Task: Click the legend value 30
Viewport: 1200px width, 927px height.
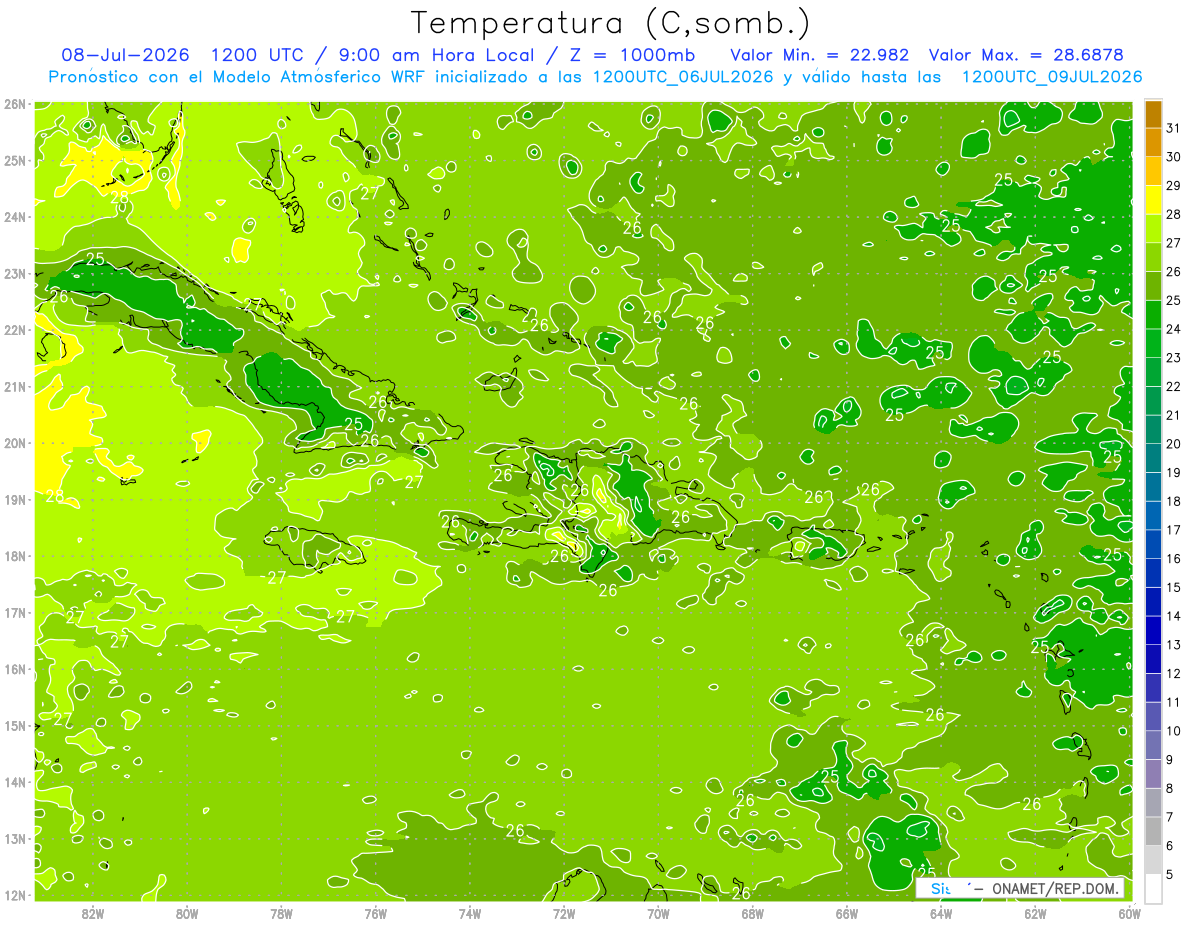Action: [x=1174, y=157]
